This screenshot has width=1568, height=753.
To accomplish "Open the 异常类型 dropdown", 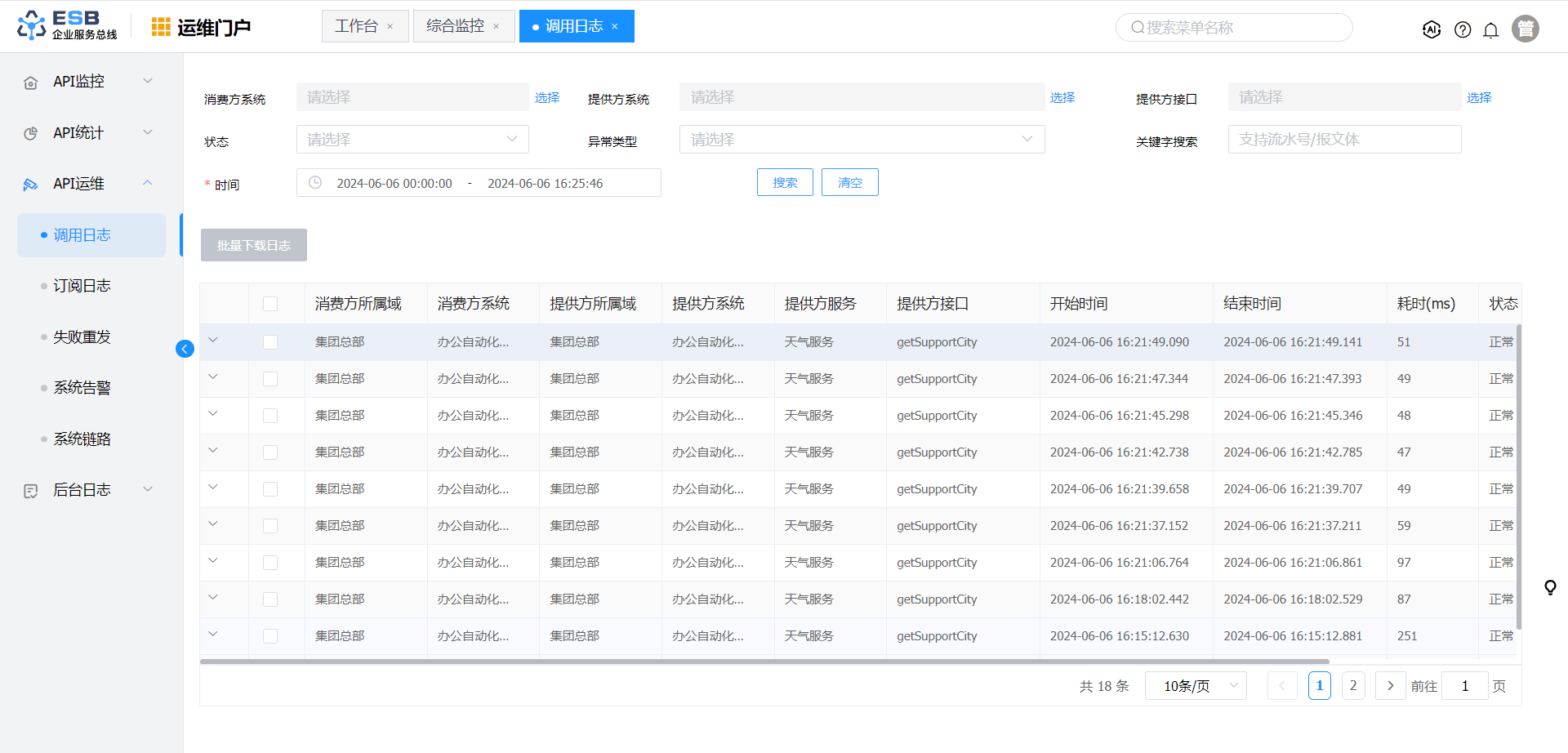I will [862, 140].
